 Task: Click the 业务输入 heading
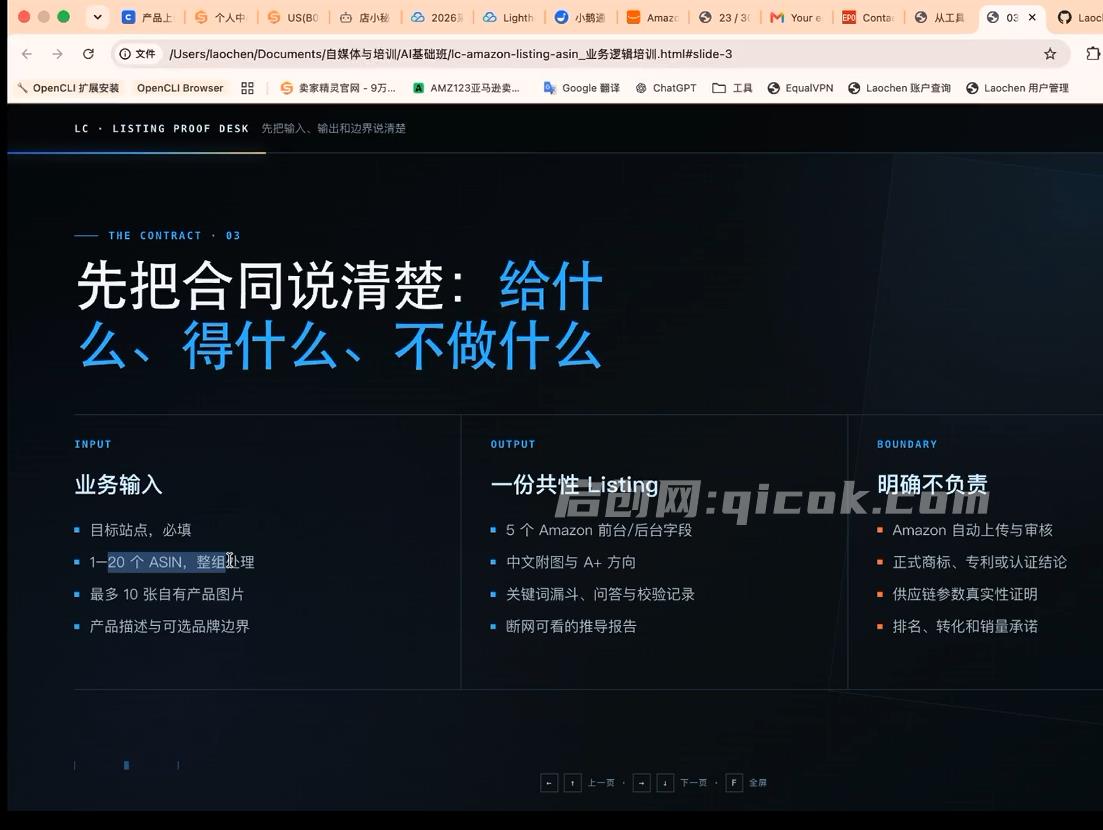point(118,485)
